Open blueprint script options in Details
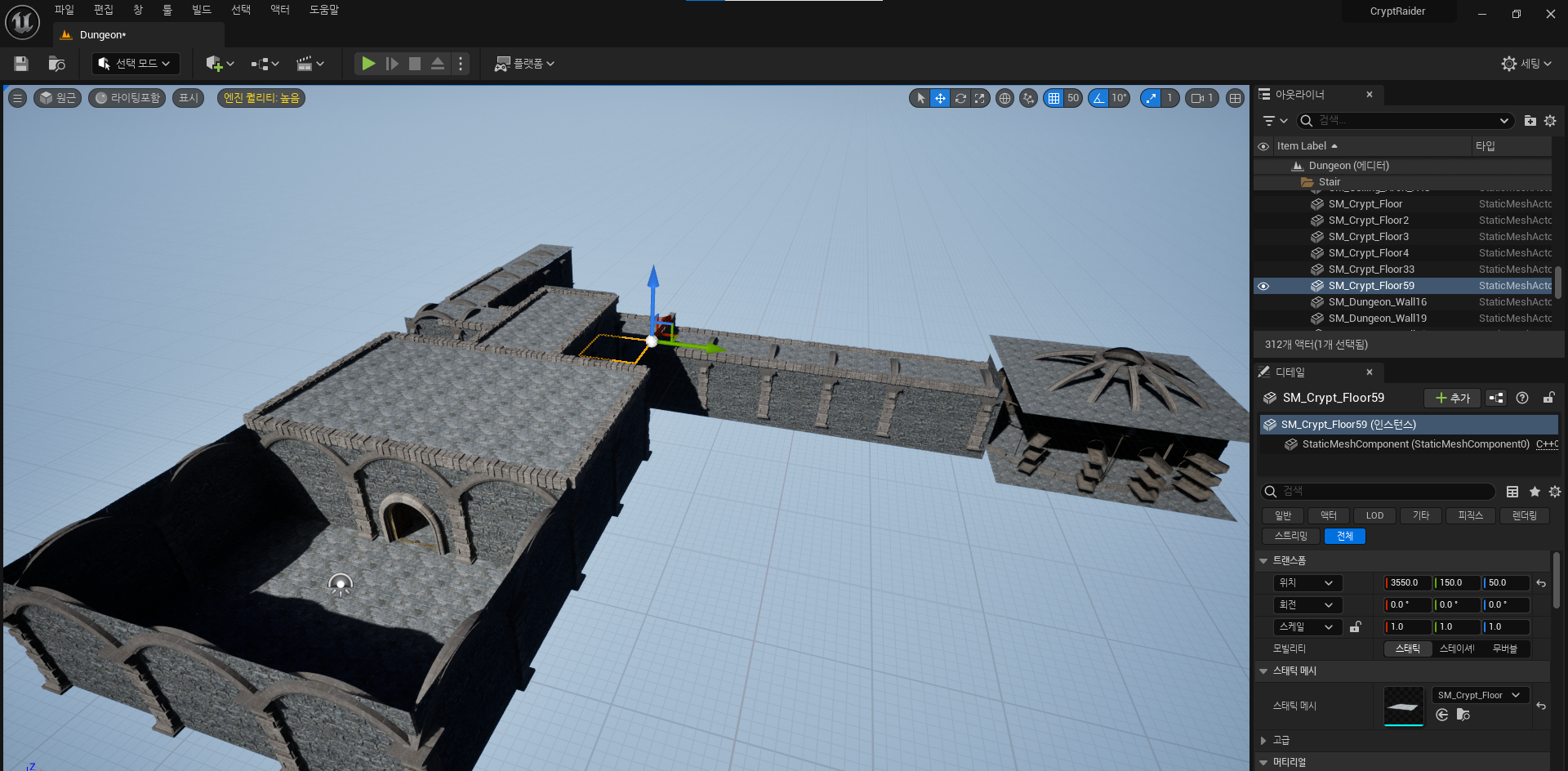 coord(1496,398)
